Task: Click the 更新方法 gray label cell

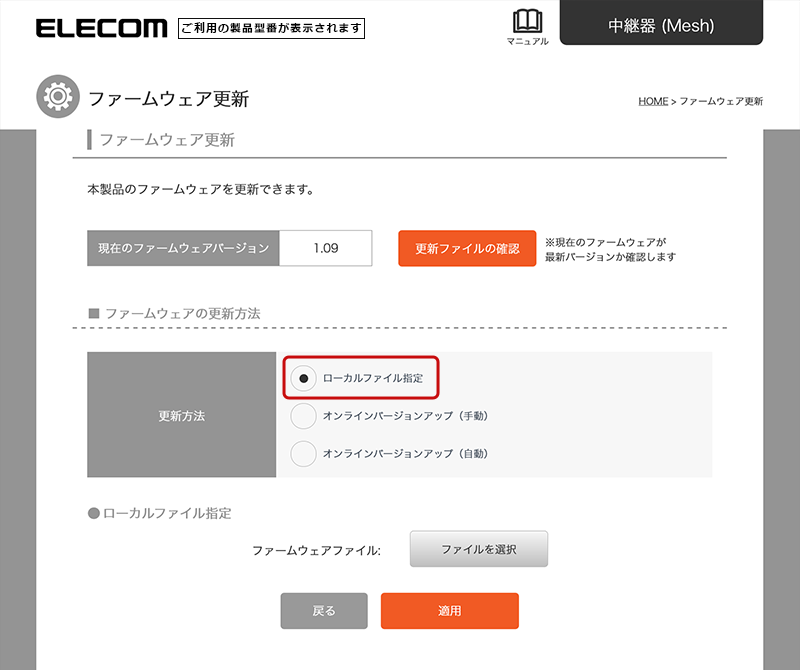Action: 182,414
